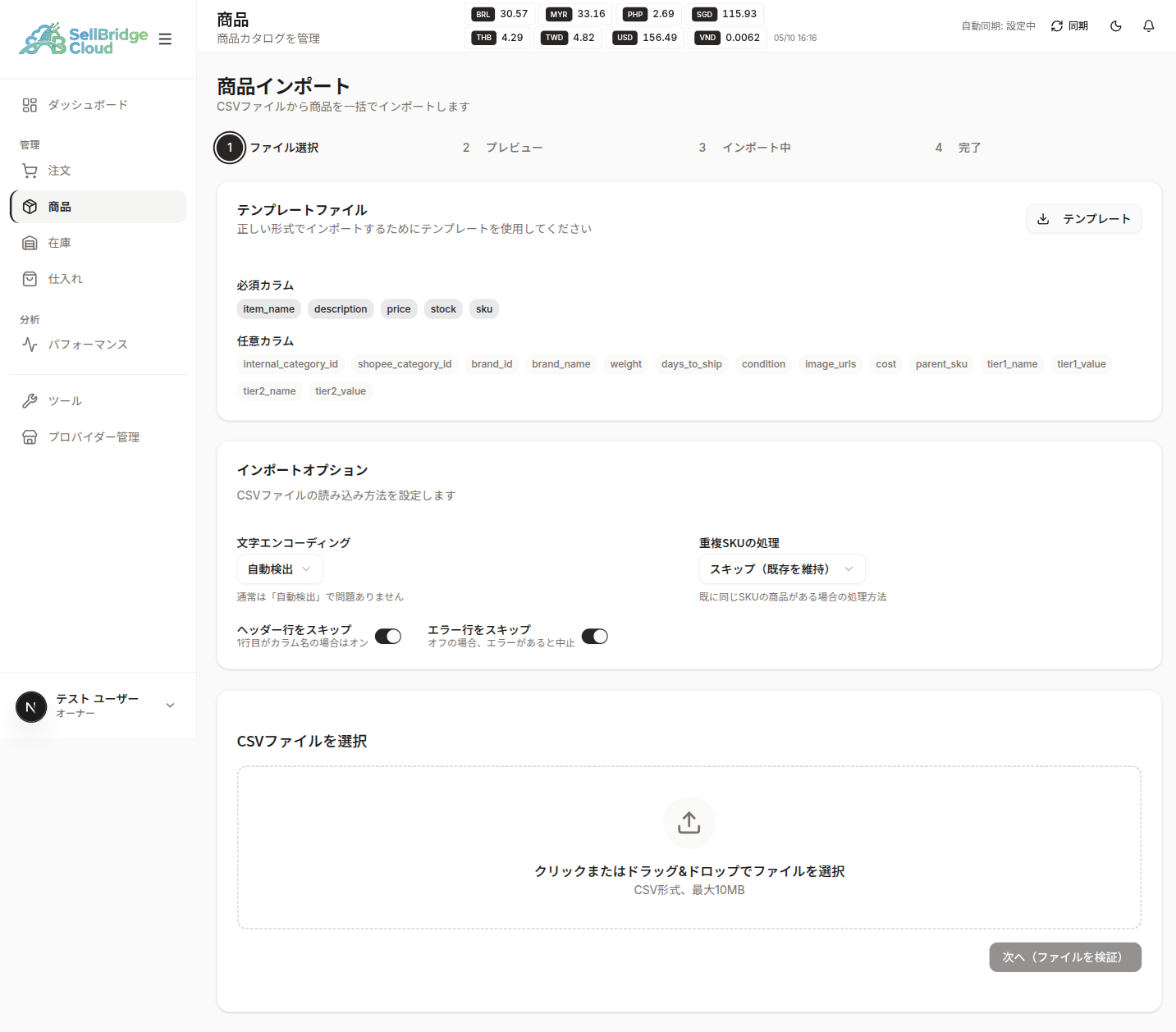This screenshot has width=1176, height=1032.
Task: Open 重複SKUの処理 dropdown
Action: [x=782, y=569]
